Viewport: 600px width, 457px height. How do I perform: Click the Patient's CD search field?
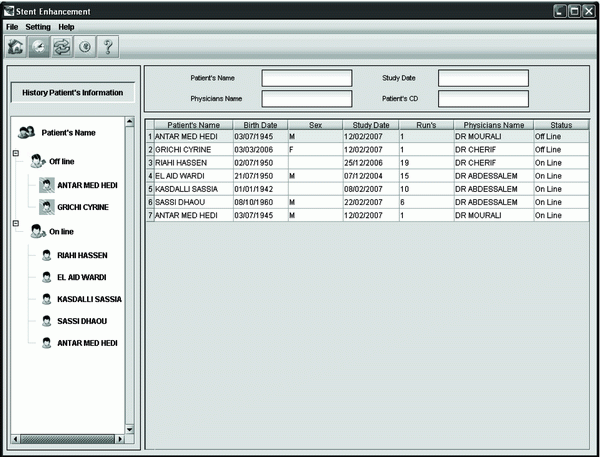[483, 99]
